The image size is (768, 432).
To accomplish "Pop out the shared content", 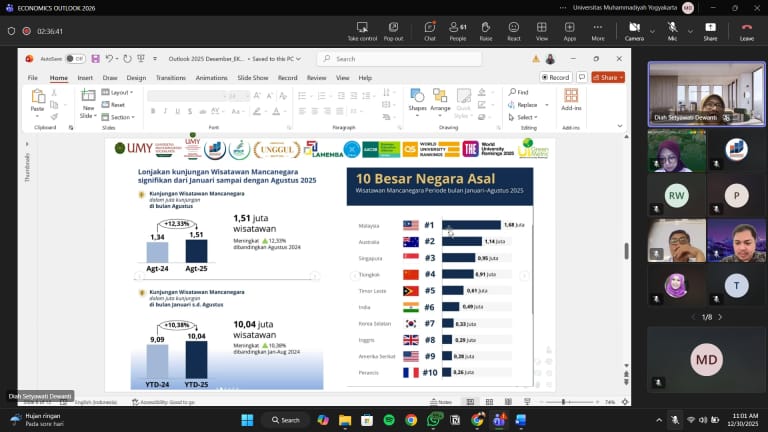I will tap(393, 31).
